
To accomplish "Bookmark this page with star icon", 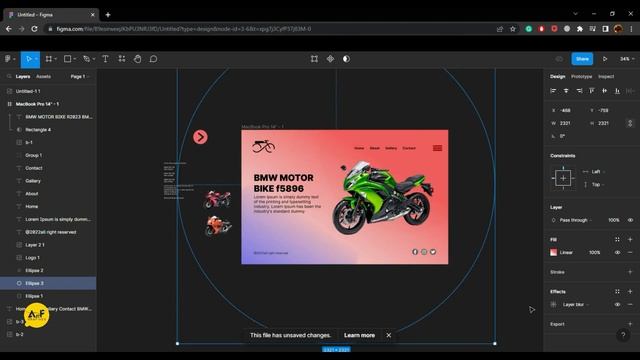I will point(513,29).
